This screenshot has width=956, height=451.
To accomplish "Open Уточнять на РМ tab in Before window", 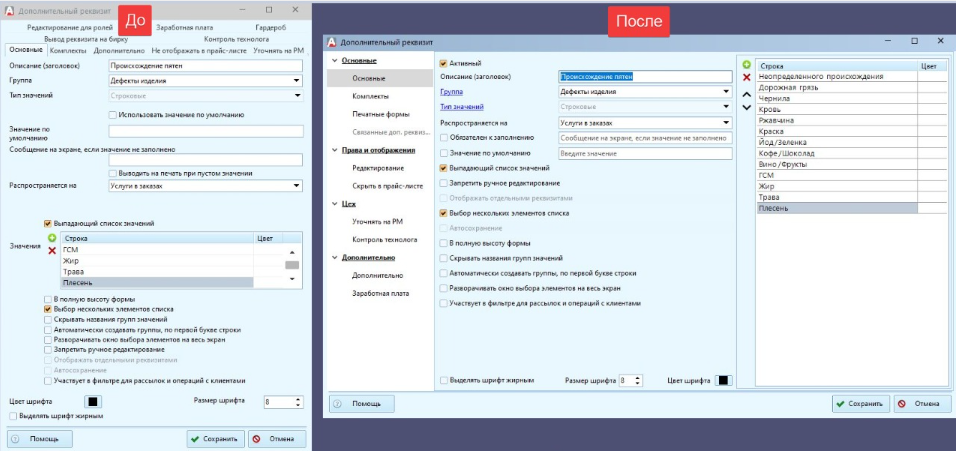I will coord(278,51).
